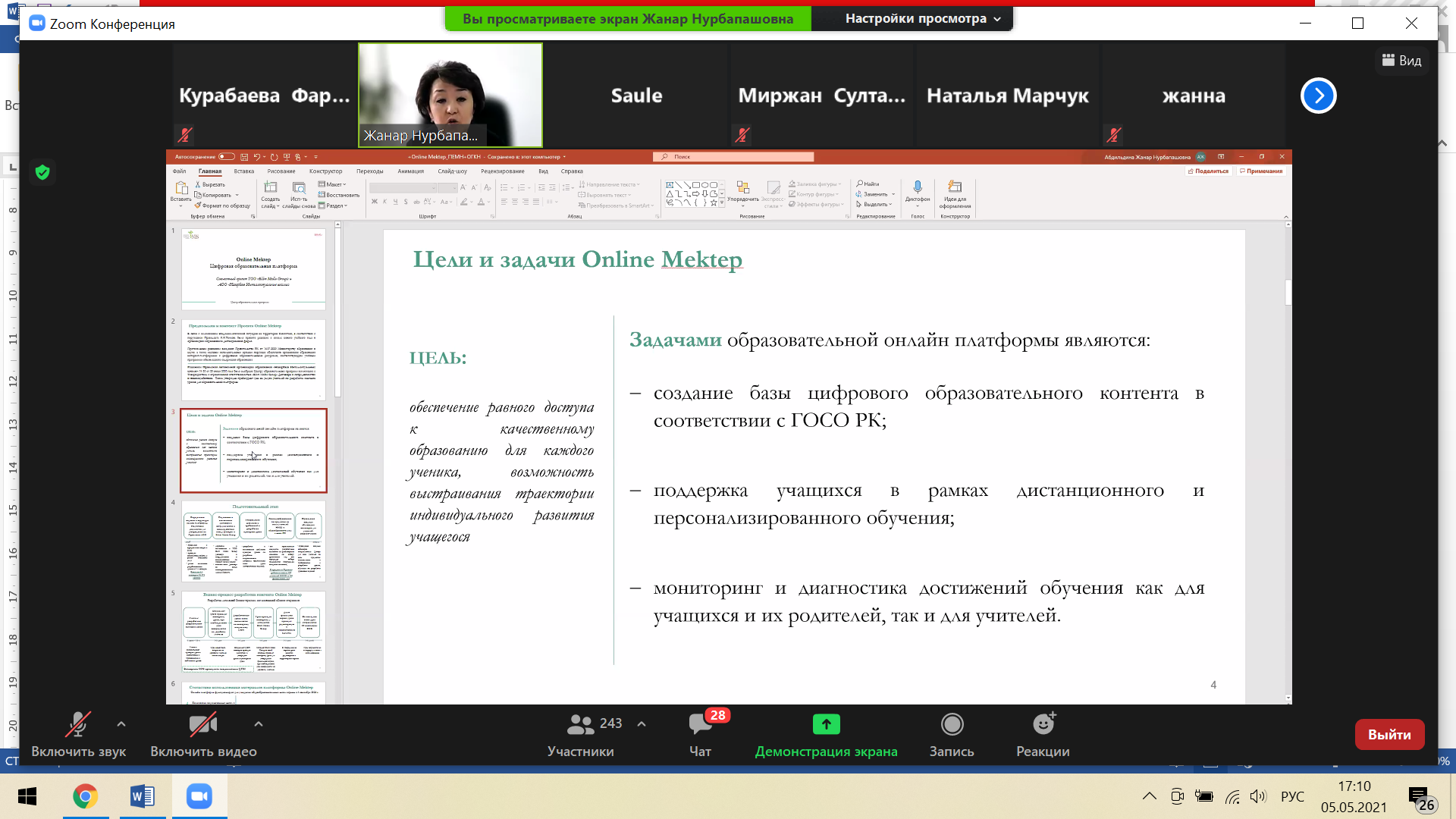The width and height of the screenshot is (1456, 819).
Task: Select slide 4 thumbnail Подготовительный этап
Action: [253, 541]
